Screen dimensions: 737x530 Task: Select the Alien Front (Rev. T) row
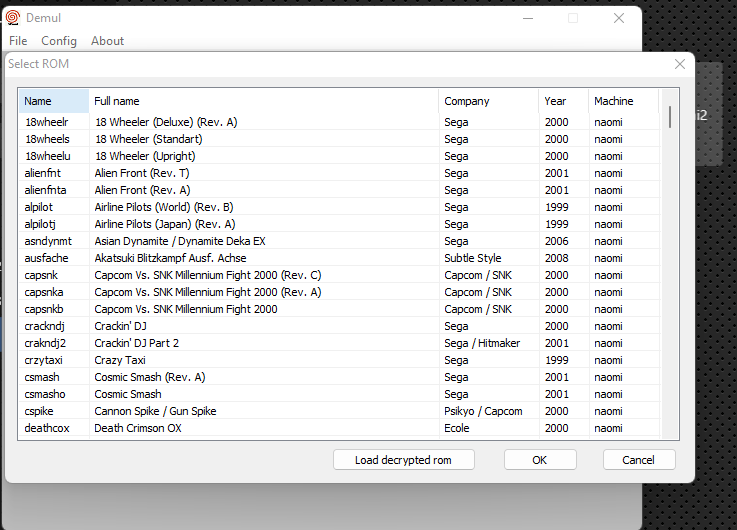(x=339, y=173)
